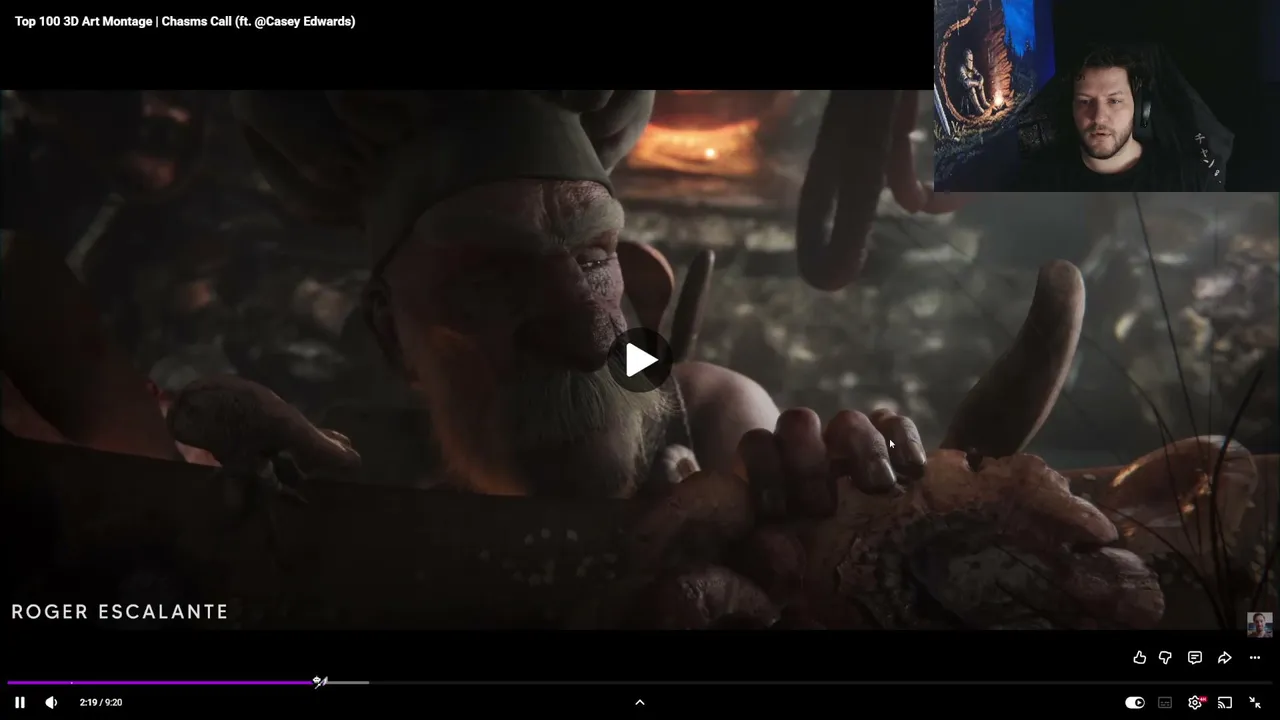The width and height of the screenshot is (1280, 720).
Task: Click the channel avatar watermark thumbnail
Action: pos(1260,625)
